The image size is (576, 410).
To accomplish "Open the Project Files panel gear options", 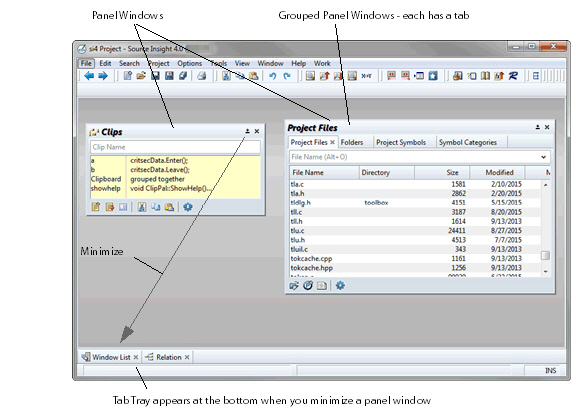I will [340, 285].
